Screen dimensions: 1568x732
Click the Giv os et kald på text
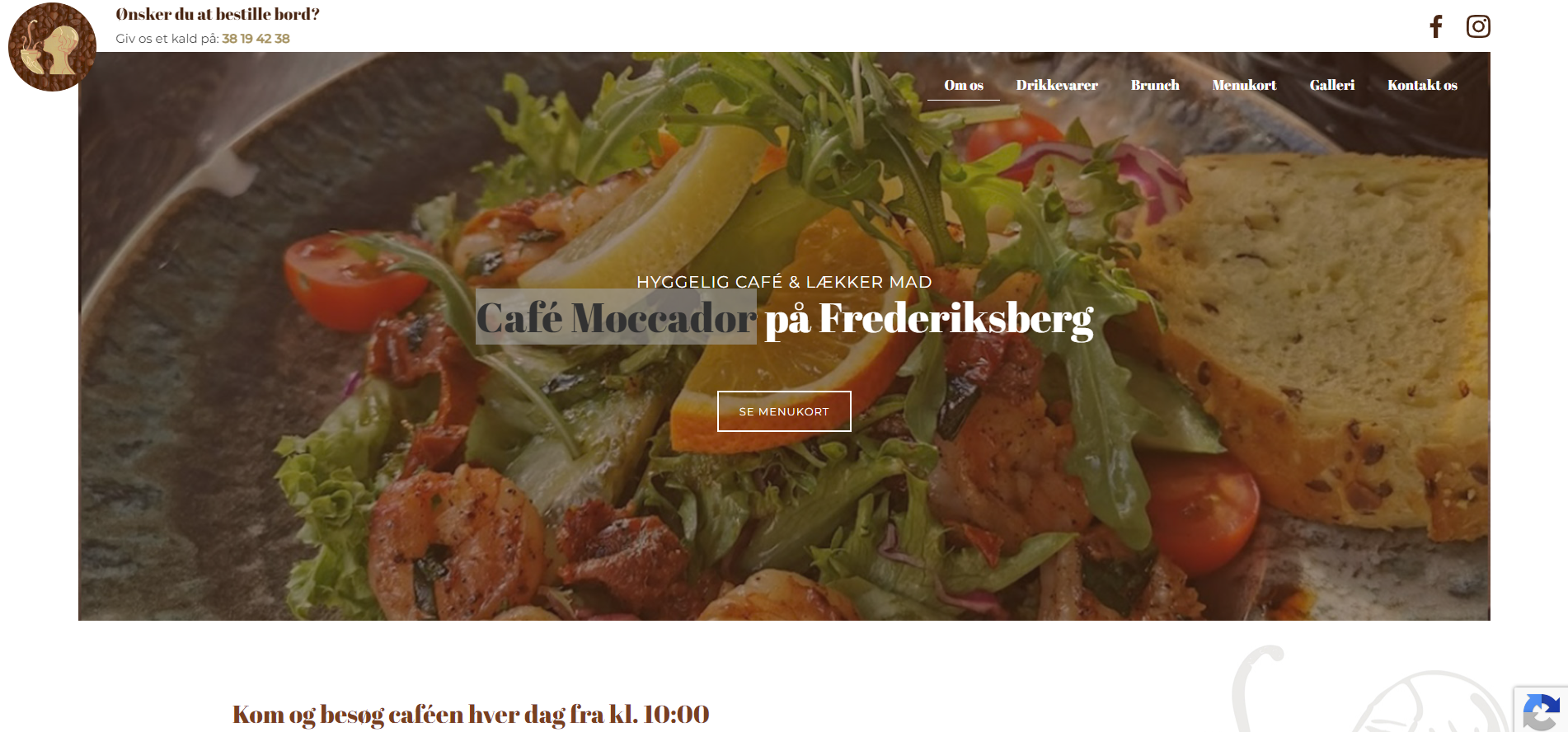[167, 39]
